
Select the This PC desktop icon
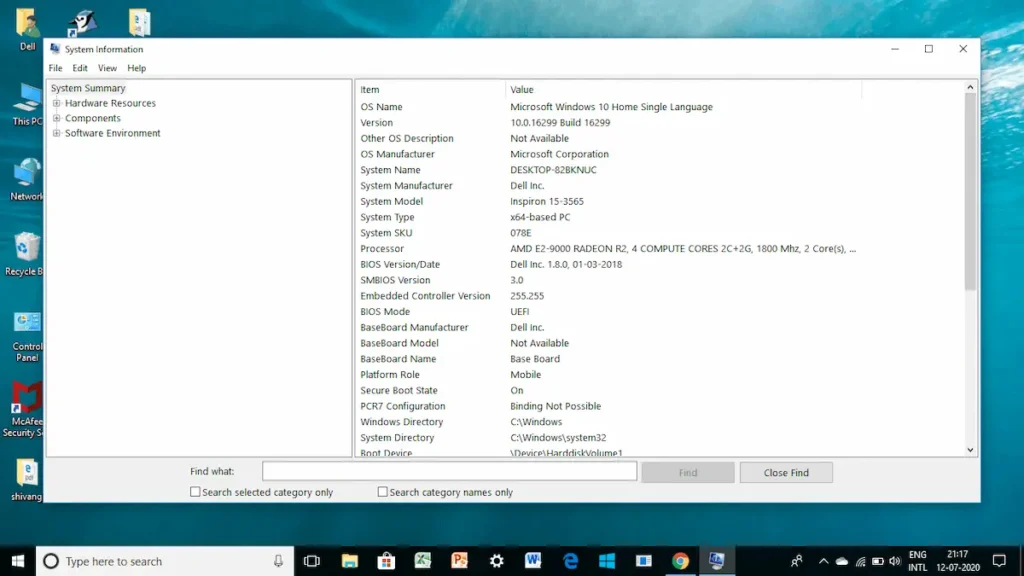[x=27, y=104]
